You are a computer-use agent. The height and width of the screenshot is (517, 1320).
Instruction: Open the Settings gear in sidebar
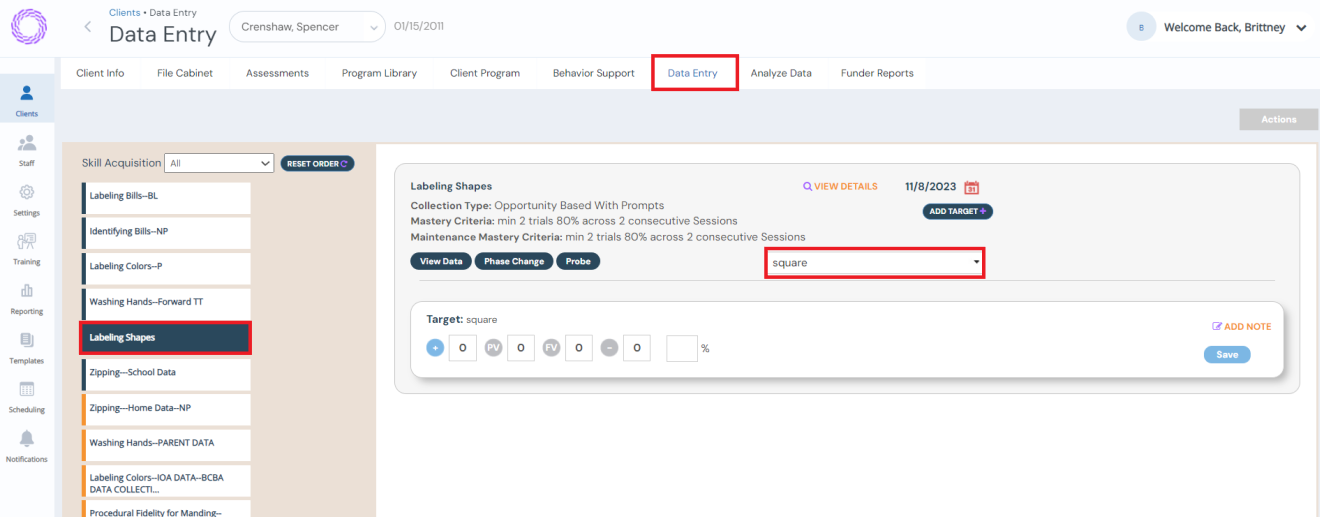27,193
